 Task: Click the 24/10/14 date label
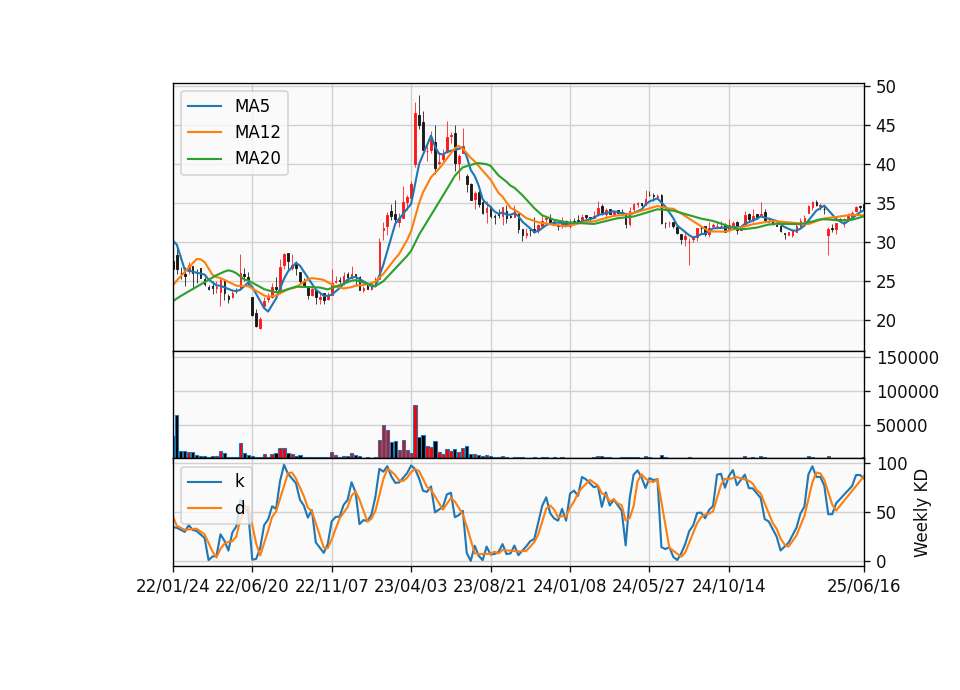[729, 587]
